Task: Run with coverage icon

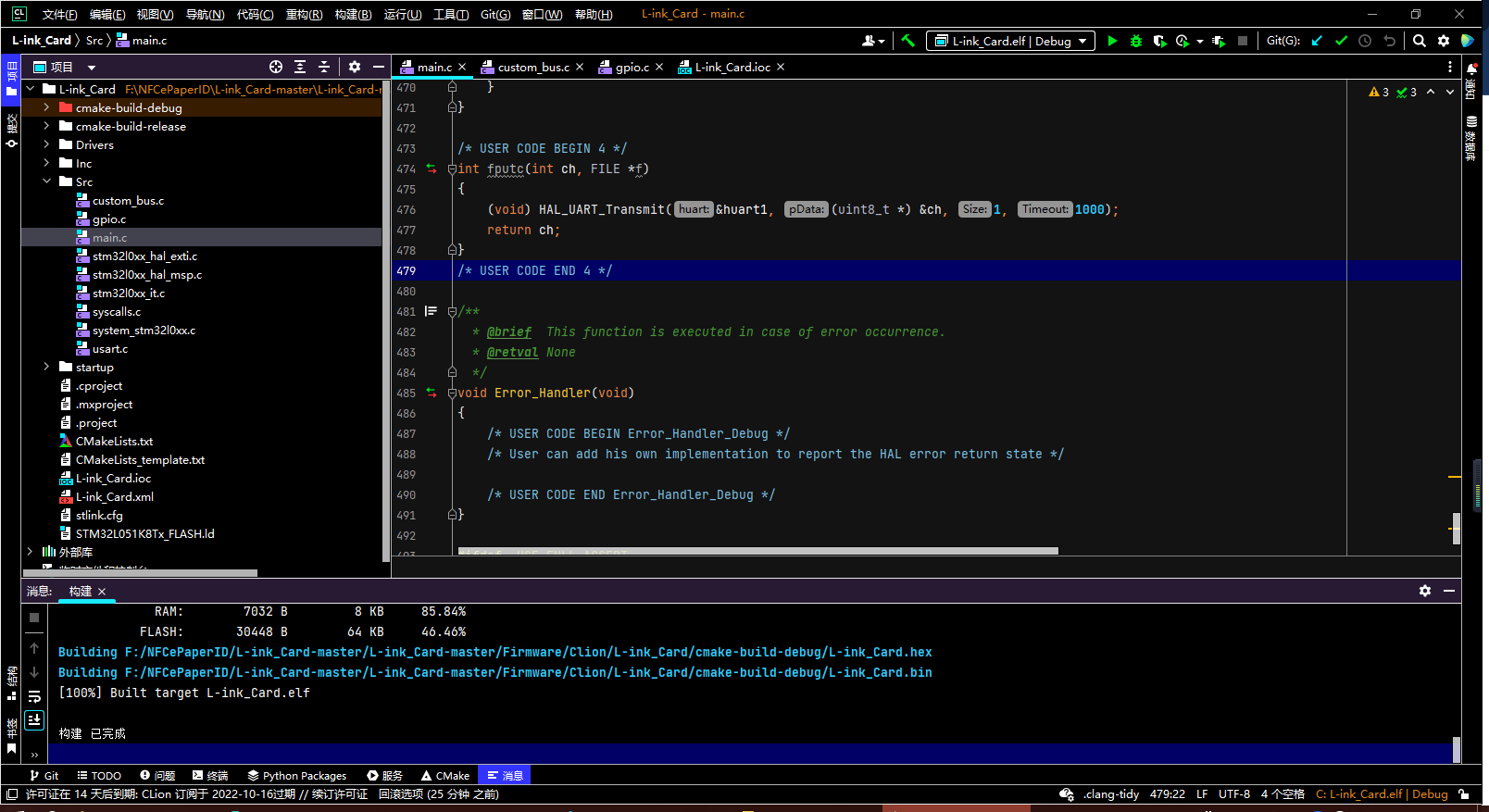Action: pos(1159,41)
